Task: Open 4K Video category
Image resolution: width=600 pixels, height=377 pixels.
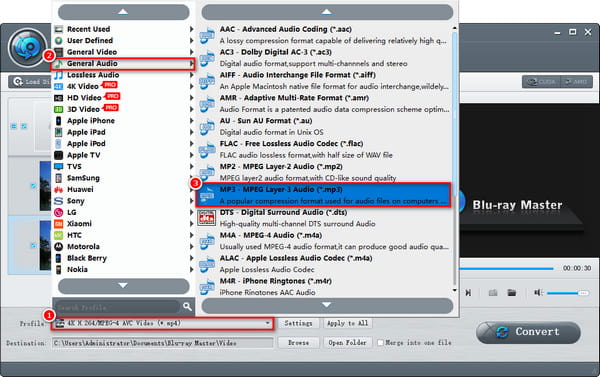Action: [123, 86]
